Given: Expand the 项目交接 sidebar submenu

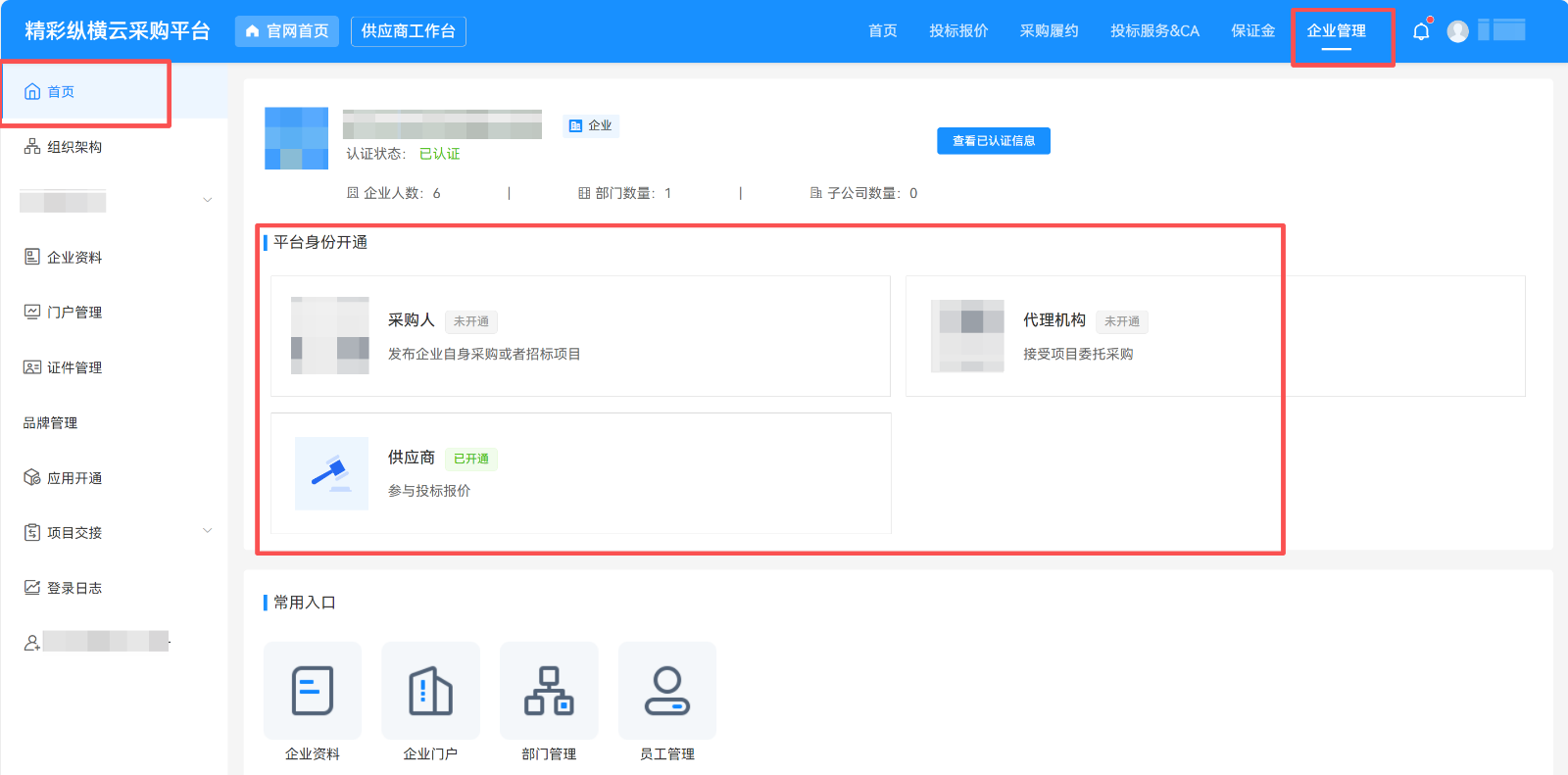Looking at the screenshot, I should coord(207,531).
